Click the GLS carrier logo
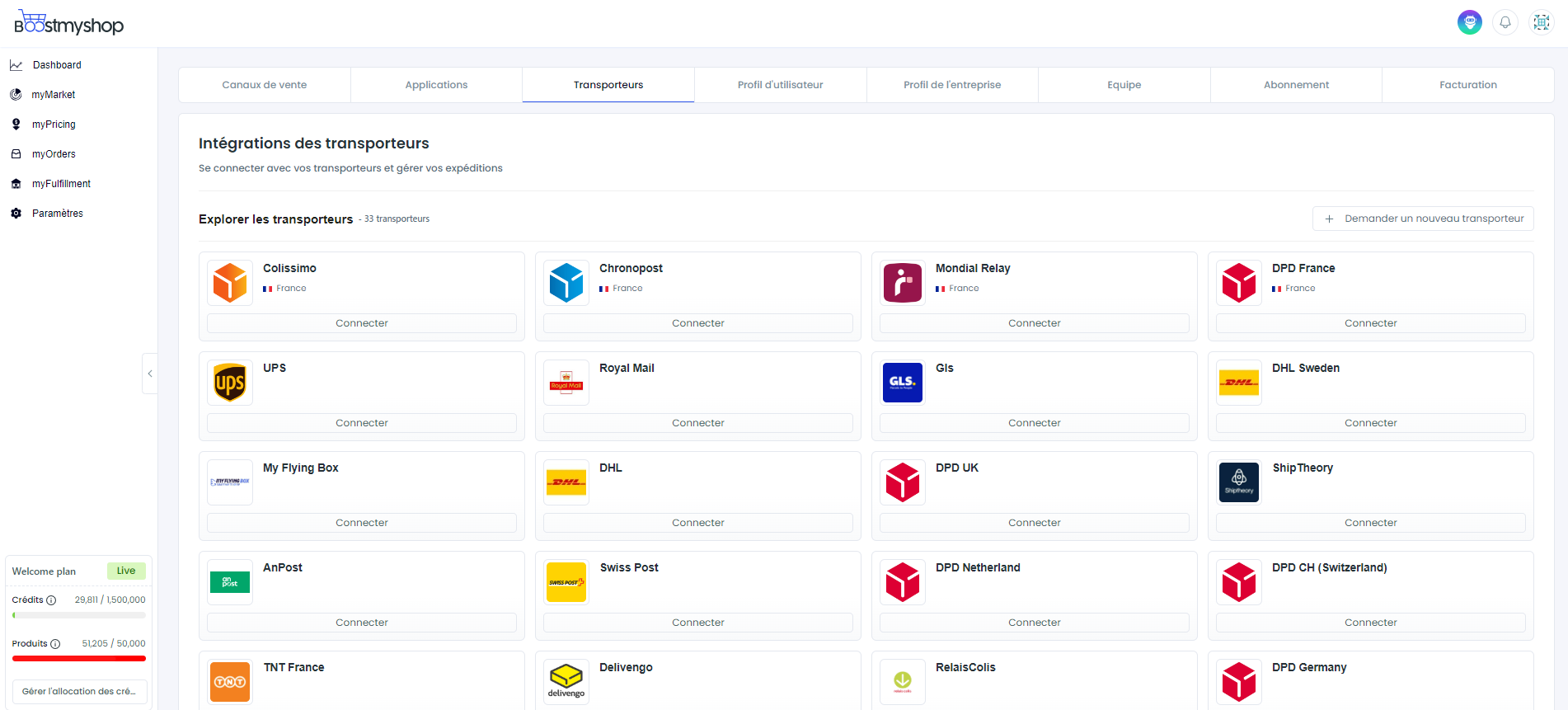 point(903,383)
